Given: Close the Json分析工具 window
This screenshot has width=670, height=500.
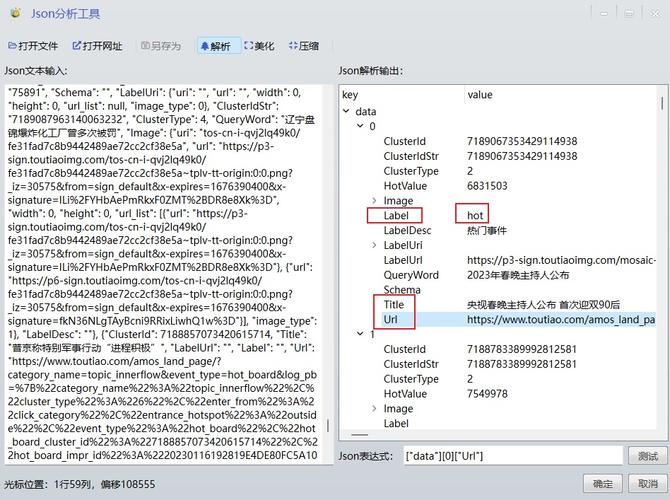Looking at the screenshot, I should [x=655, y=14].
